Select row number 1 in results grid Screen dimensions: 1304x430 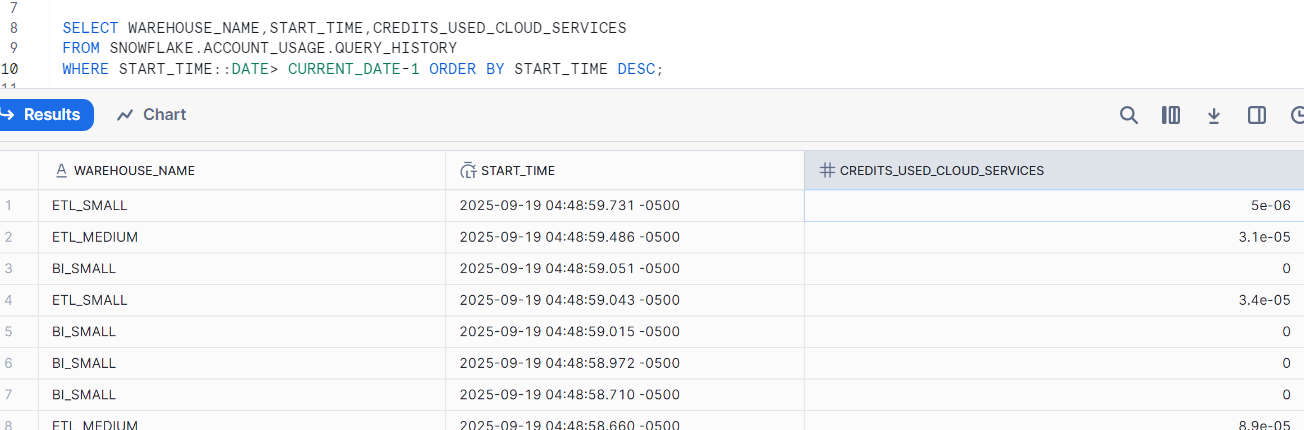point(9,205)
